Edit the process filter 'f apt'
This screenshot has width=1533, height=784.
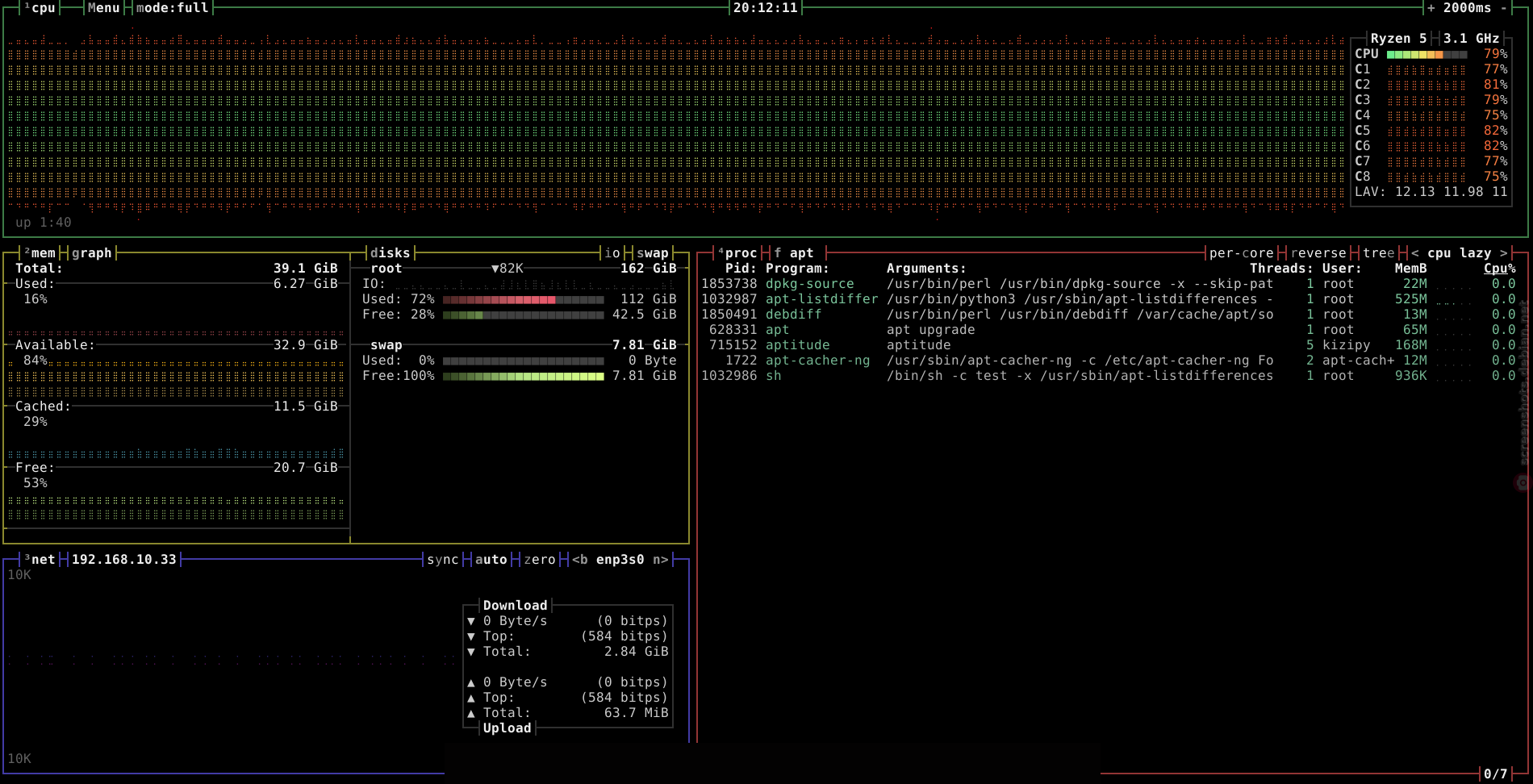[793, 253]
